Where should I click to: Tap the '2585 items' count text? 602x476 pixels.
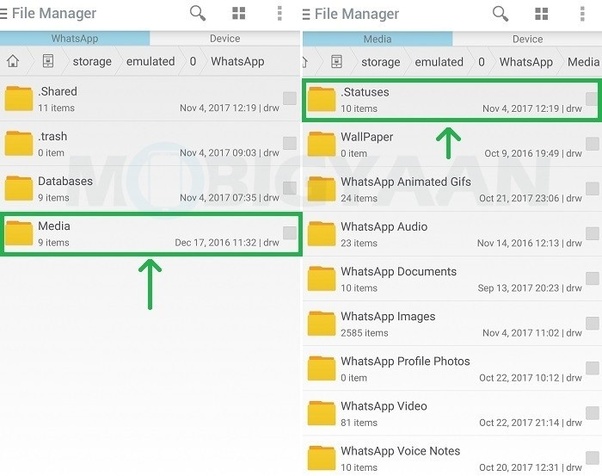pyautogui.click(x=364, y=333)
